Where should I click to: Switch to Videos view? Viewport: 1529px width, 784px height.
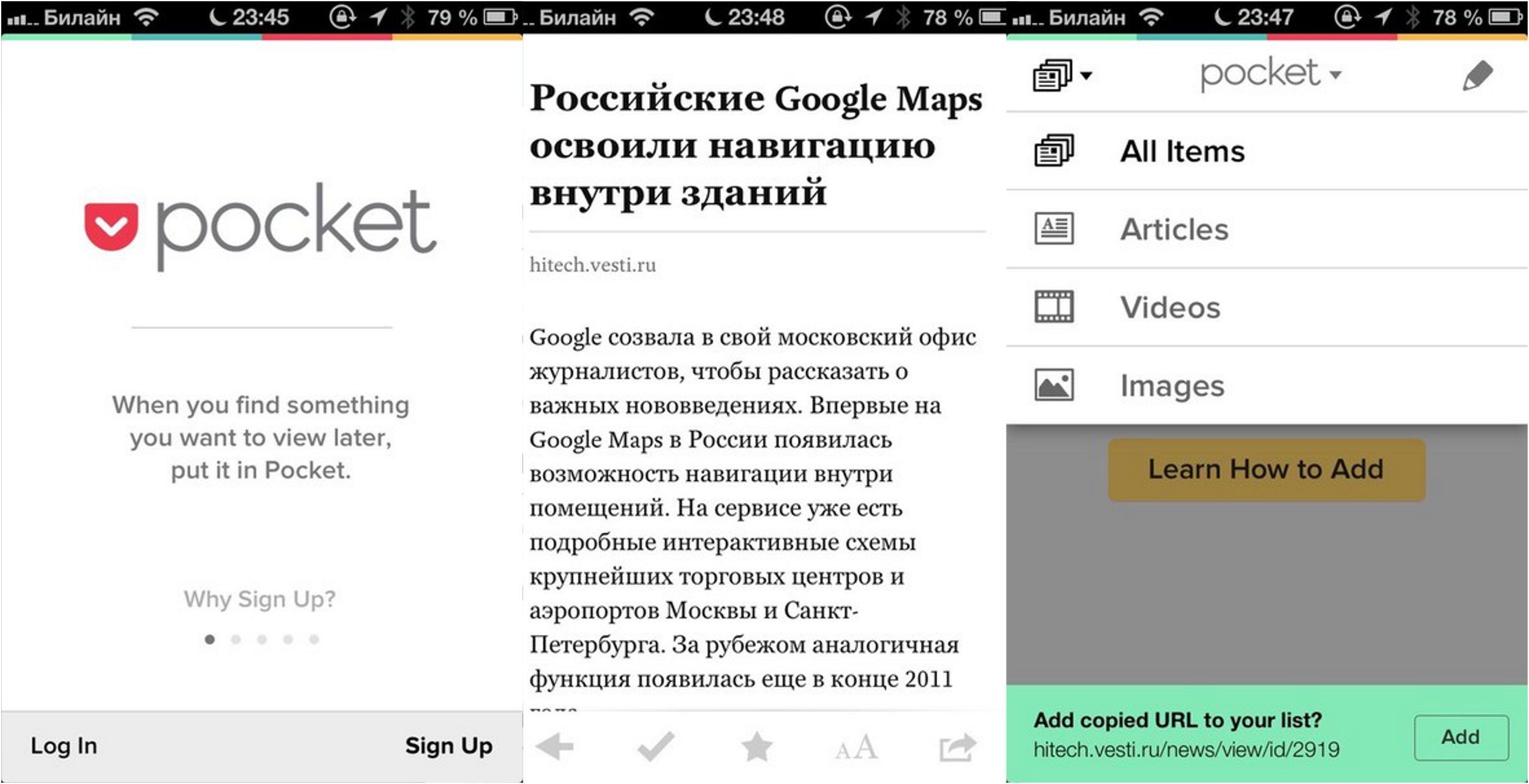(1171, 307)
